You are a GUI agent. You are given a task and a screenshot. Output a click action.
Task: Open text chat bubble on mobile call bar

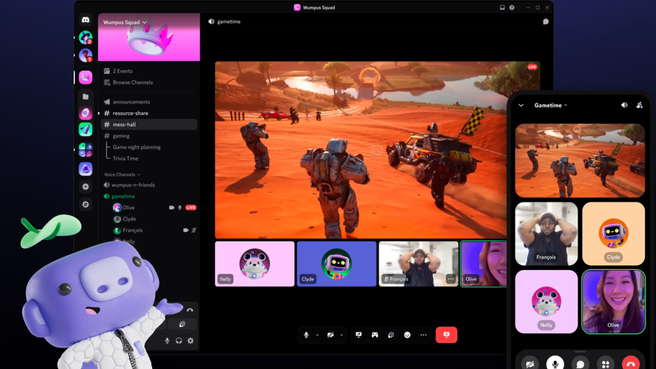coord(580,364)
